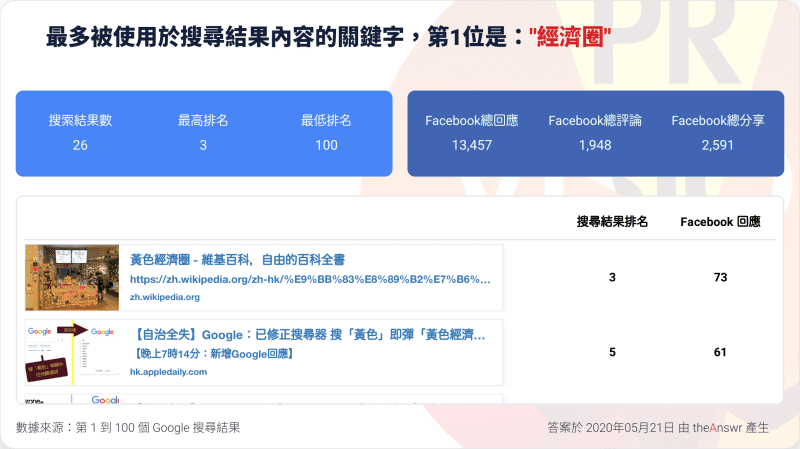This screenshot has height=449, width=800.
Task: Click the total comments value 1,948
Action: coord(595,145)
